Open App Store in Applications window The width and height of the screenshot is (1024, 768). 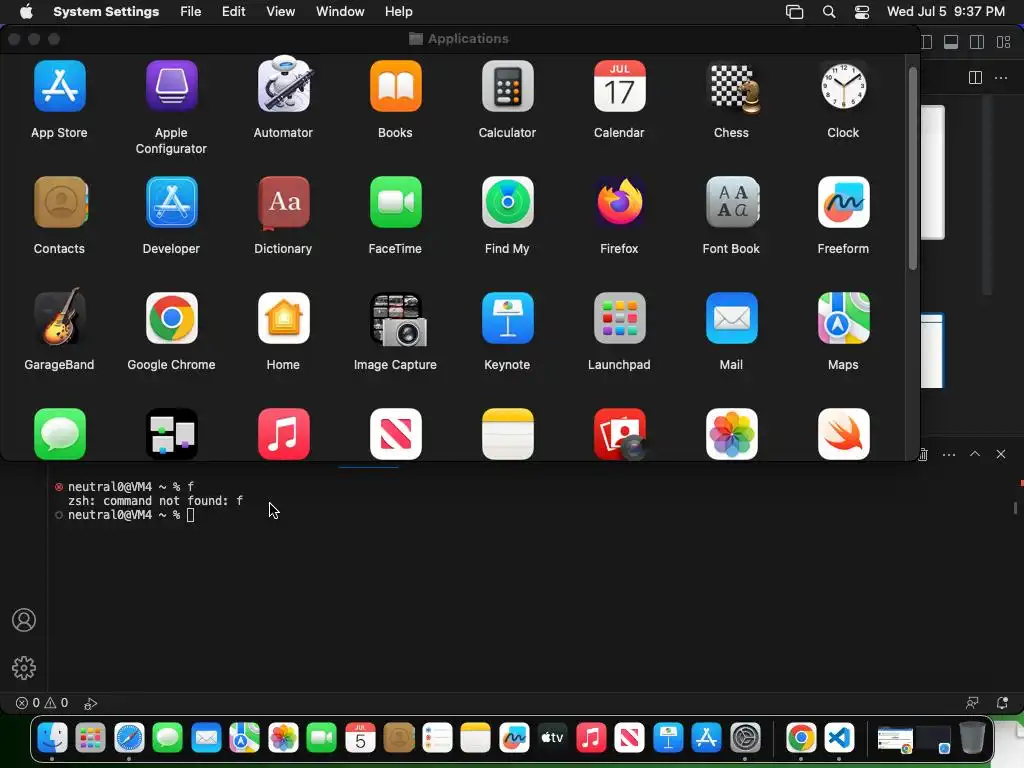click(59, 86)
